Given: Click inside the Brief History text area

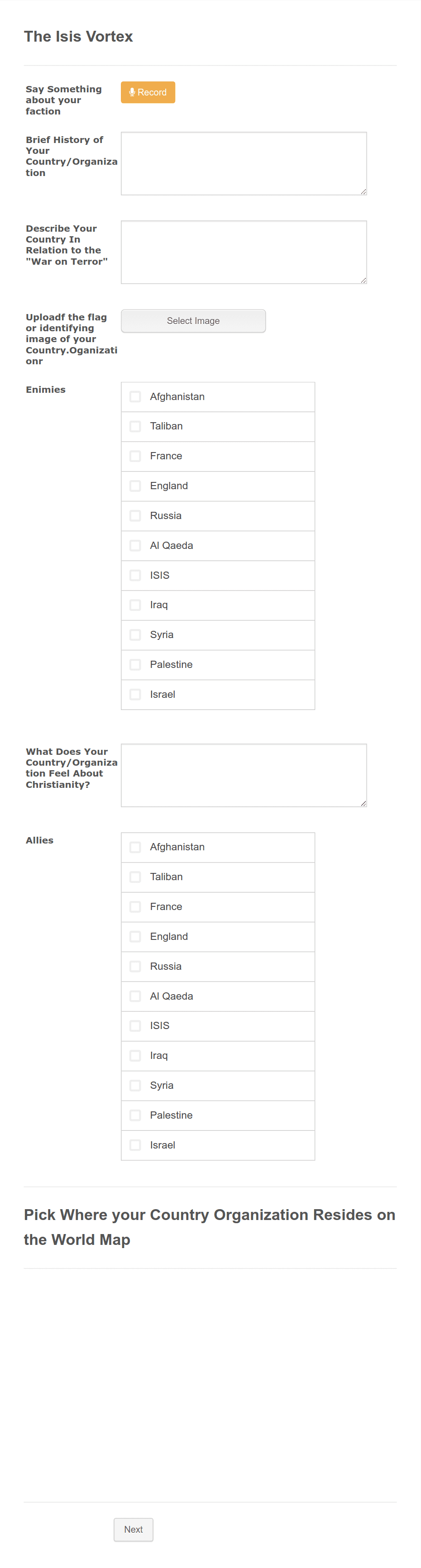Looking at the screenshot, I should coord(243,163).
